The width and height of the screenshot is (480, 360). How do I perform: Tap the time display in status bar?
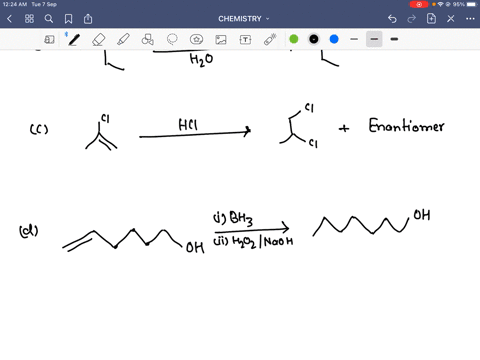click(15, 4)
